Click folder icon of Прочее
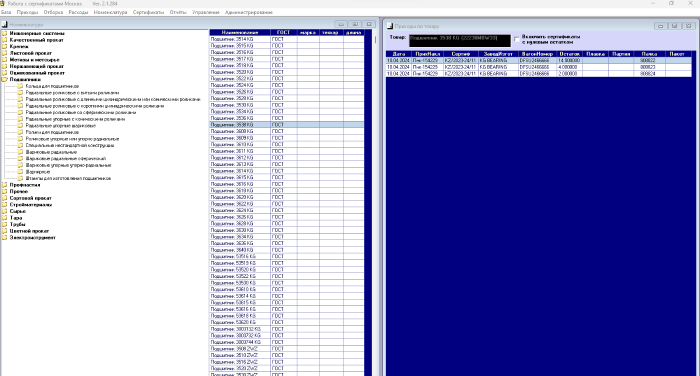The image size is (700, 376). (x=4, y=191)
